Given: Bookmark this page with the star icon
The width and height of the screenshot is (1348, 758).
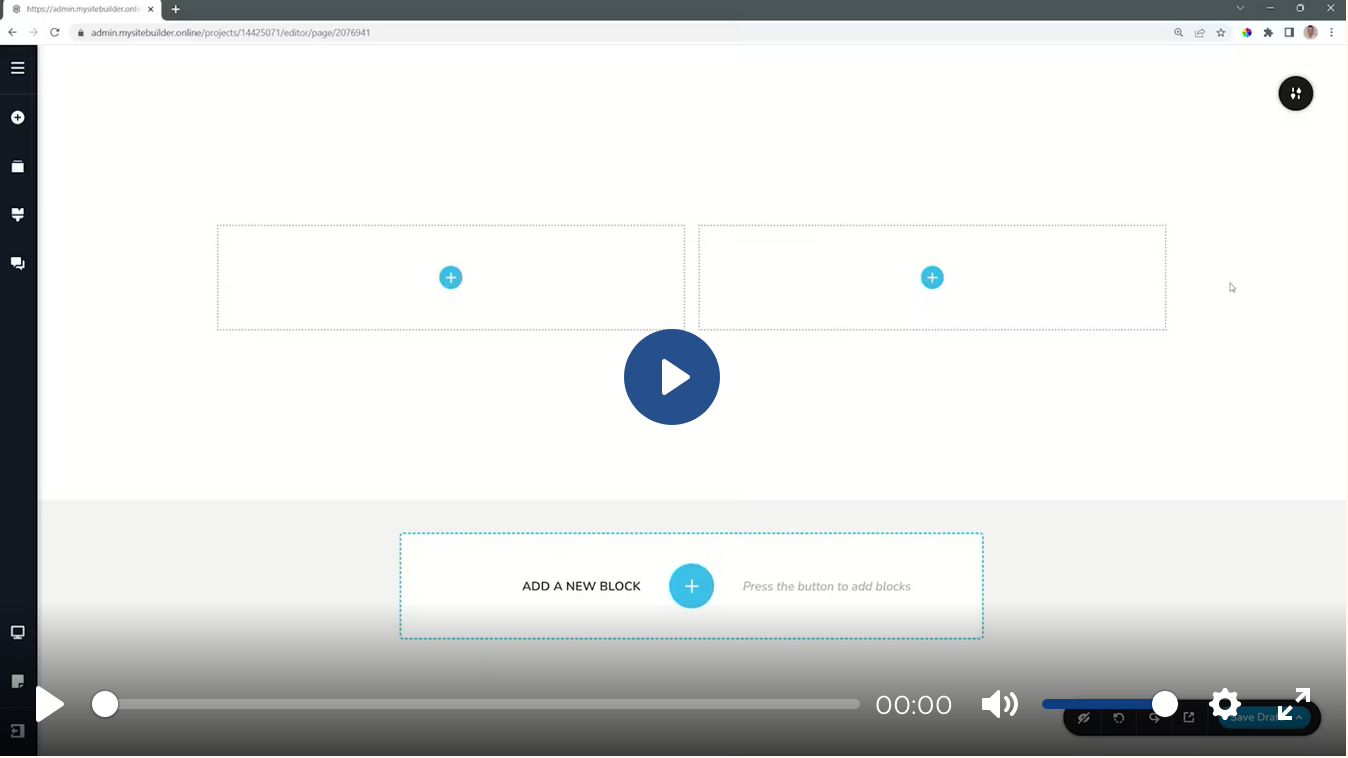Looking at the screenshot, I should pyautogui.click(x=1221, y=33).
